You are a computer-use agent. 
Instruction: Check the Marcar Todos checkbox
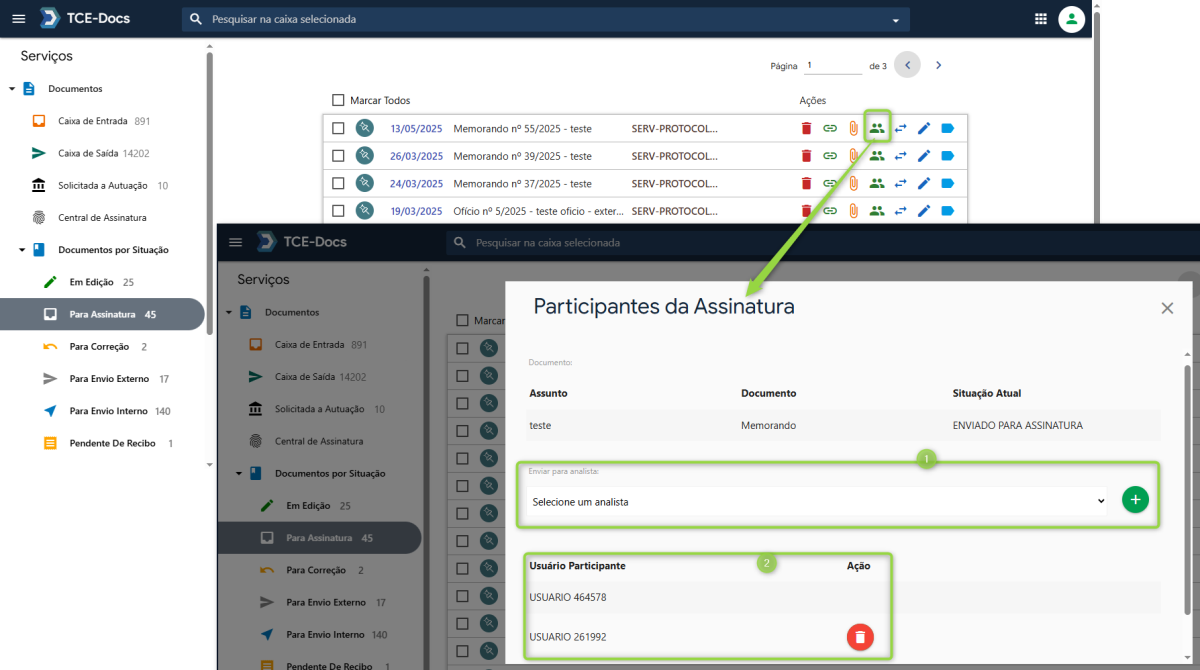(x=338, y=100)
